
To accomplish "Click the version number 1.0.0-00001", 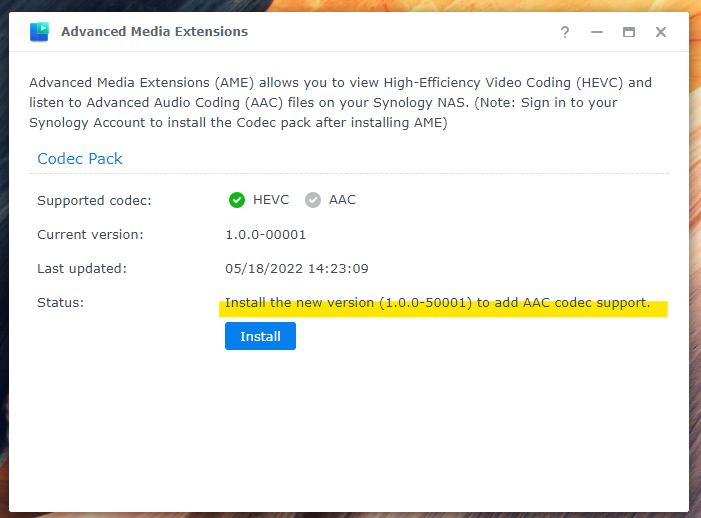I will click(266, 235).
